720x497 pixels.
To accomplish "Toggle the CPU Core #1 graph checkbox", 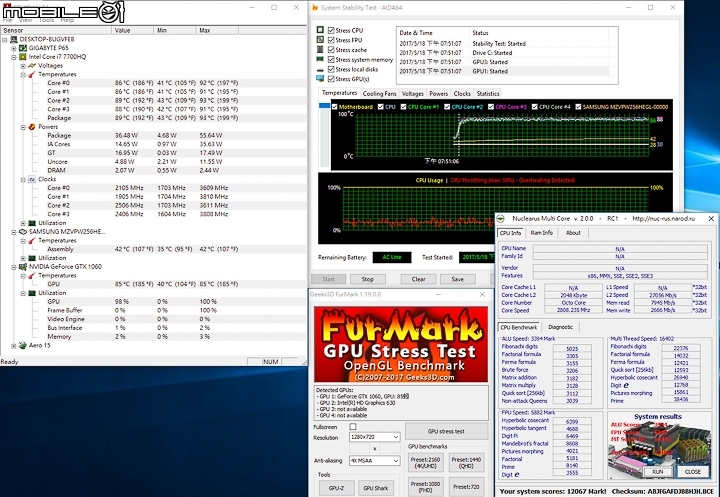I will pos(403,107).
